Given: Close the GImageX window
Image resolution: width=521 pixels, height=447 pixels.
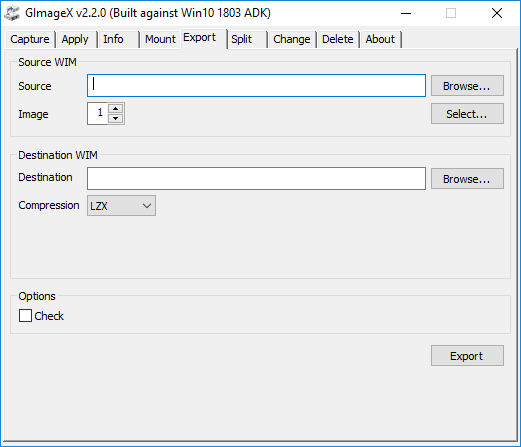Looking at the screenshot, I should [x=497, y=13].
